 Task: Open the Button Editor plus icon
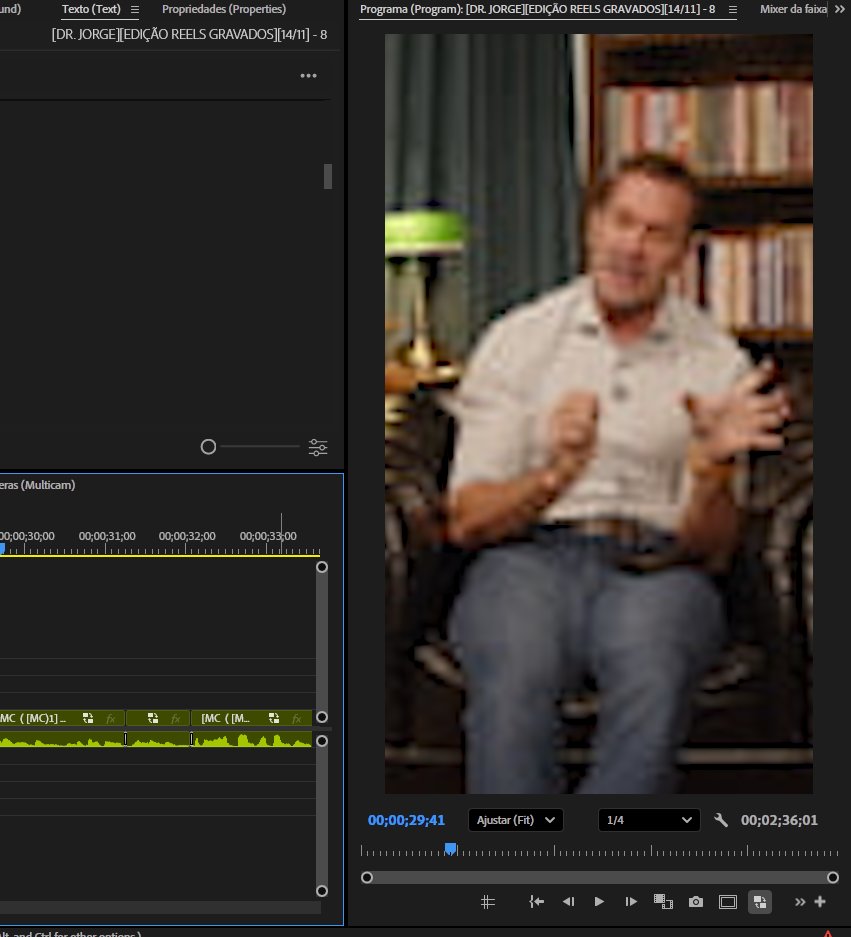click(820, 902)
